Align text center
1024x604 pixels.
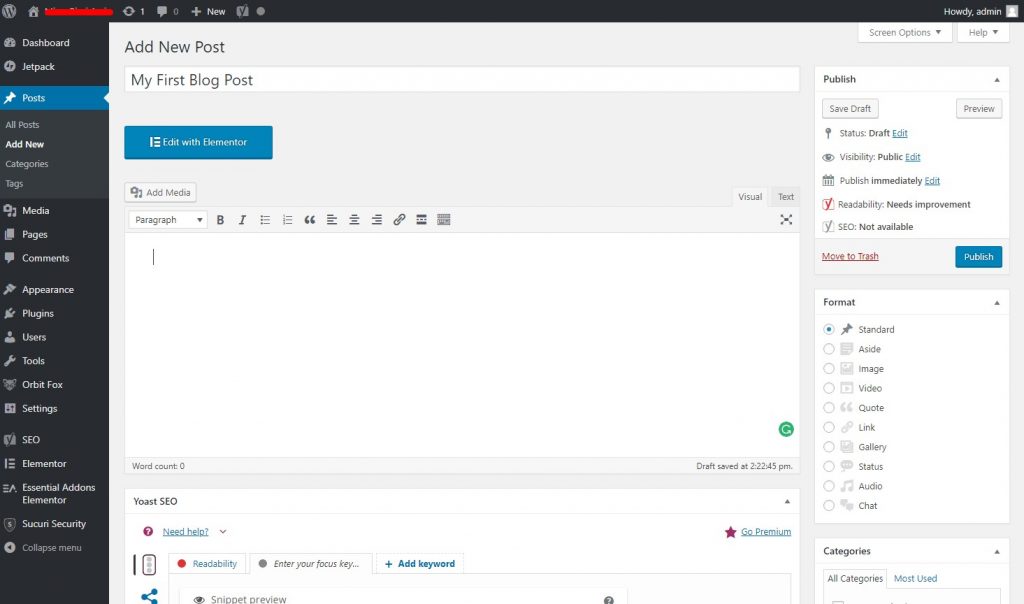pyautogui.click(x=354, y=220)
